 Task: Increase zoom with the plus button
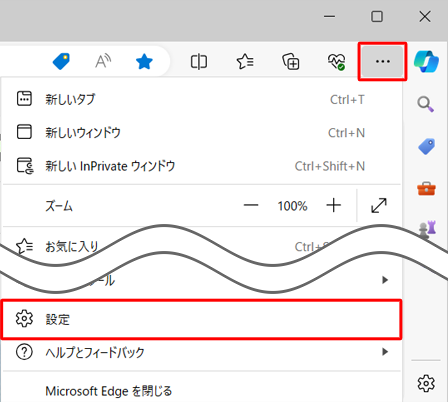[333, 205]
